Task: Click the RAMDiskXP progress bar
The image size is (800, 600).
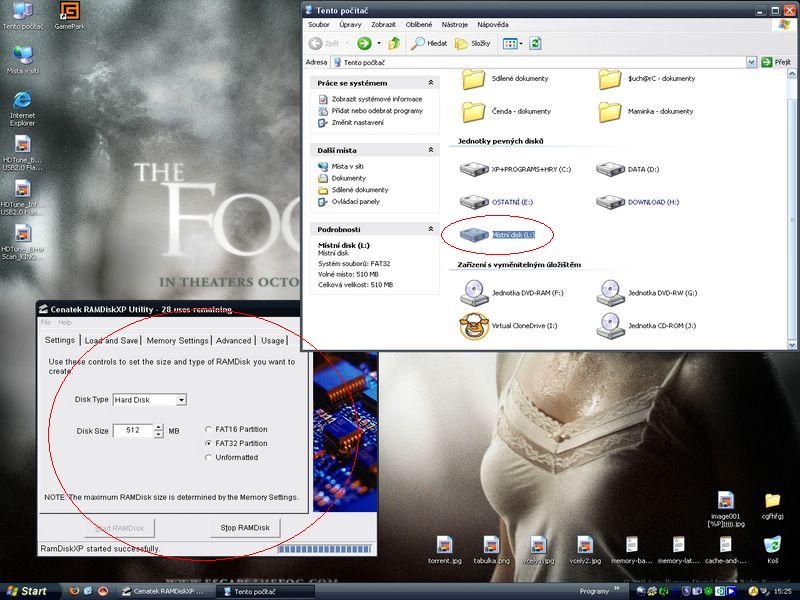Action: pos(324,549)
